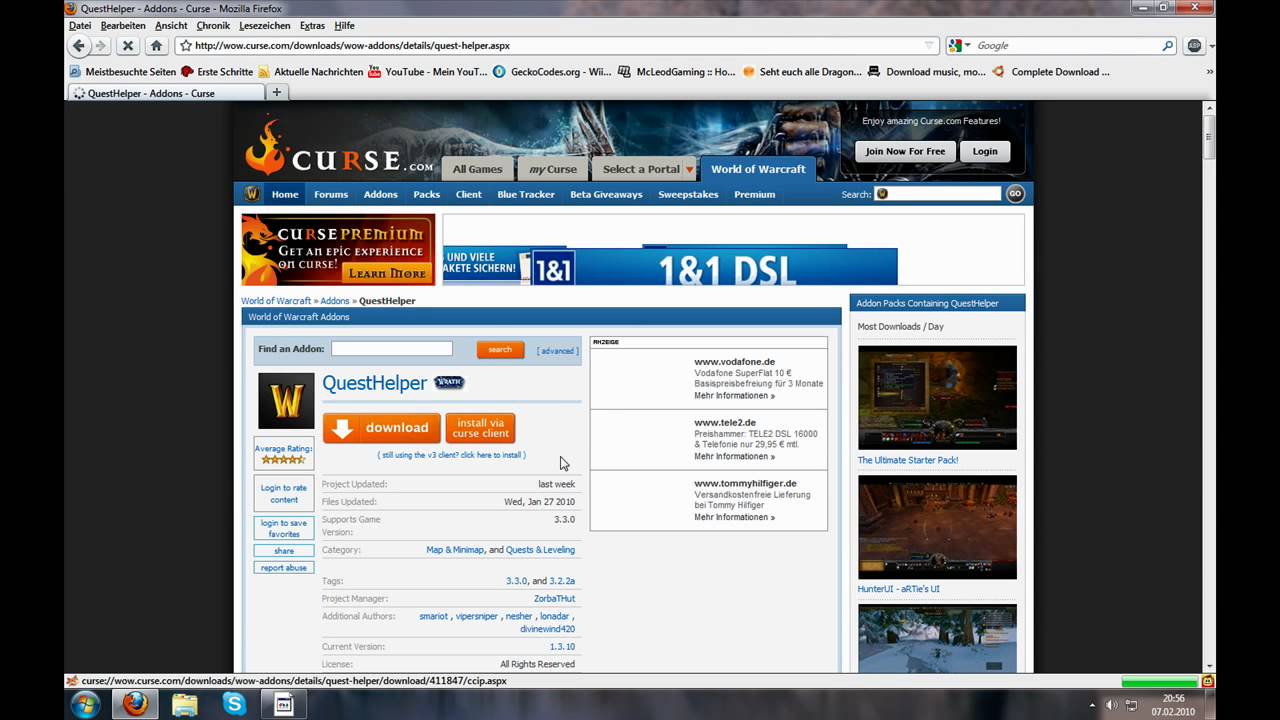Viewport: 1280px width, 720px height.
Task: Open Erste Schritte bookmark
Action: tap(217, 72)
